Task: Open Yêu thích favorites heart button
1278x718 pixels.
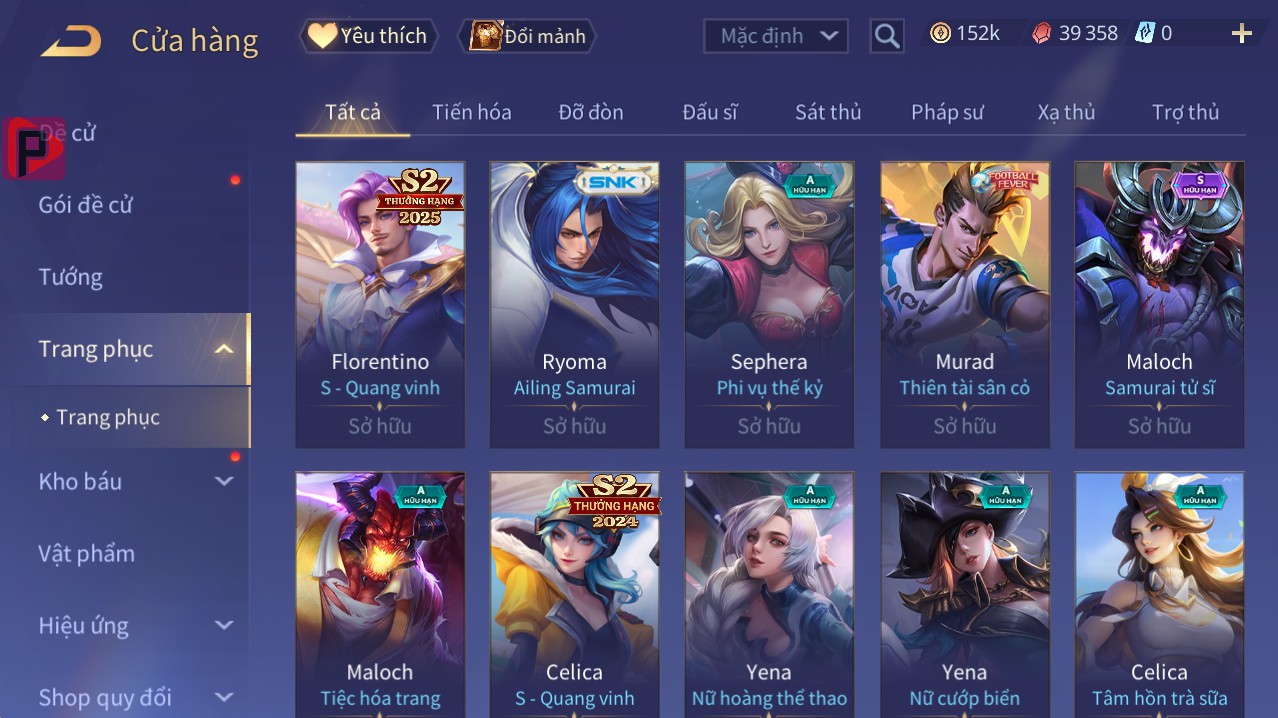Action: (x=369, y=36)
